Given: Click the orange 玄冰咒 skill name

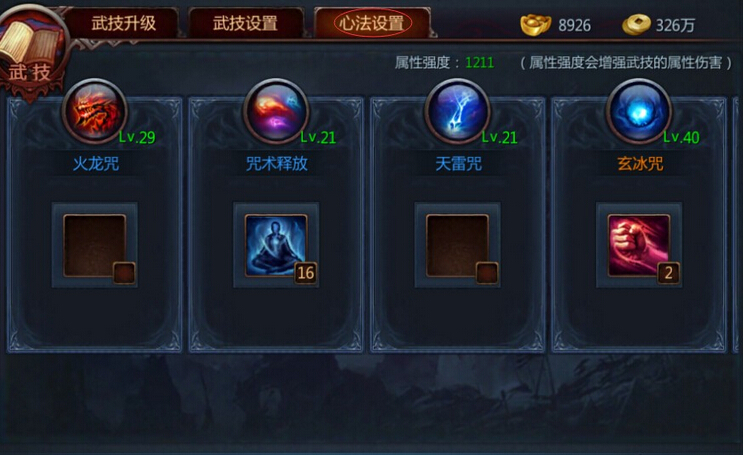Looking at the screenshot, I should pos(640,164).
